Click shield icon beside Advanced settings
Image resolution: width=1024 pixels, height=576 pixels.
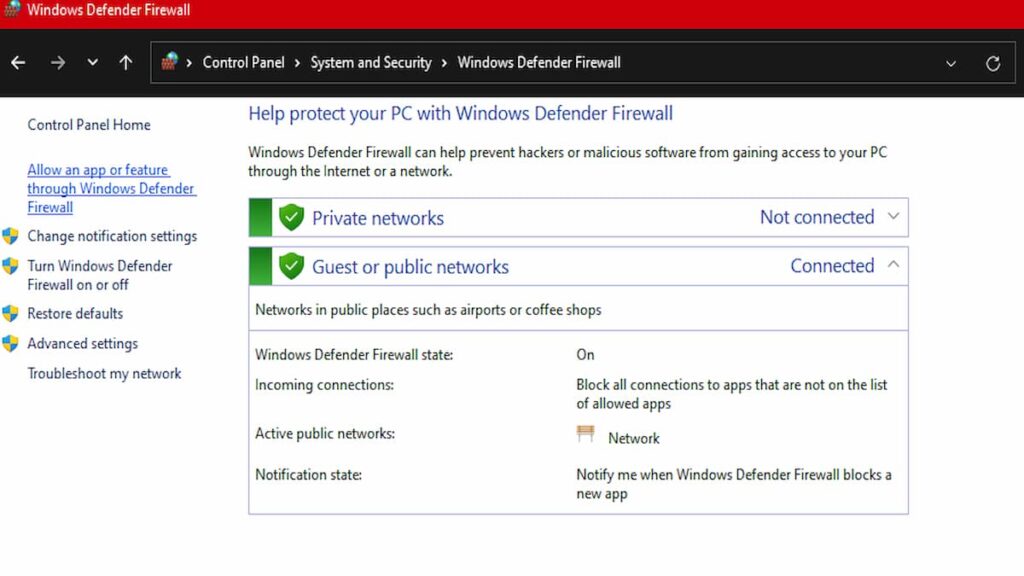point(10,344)
